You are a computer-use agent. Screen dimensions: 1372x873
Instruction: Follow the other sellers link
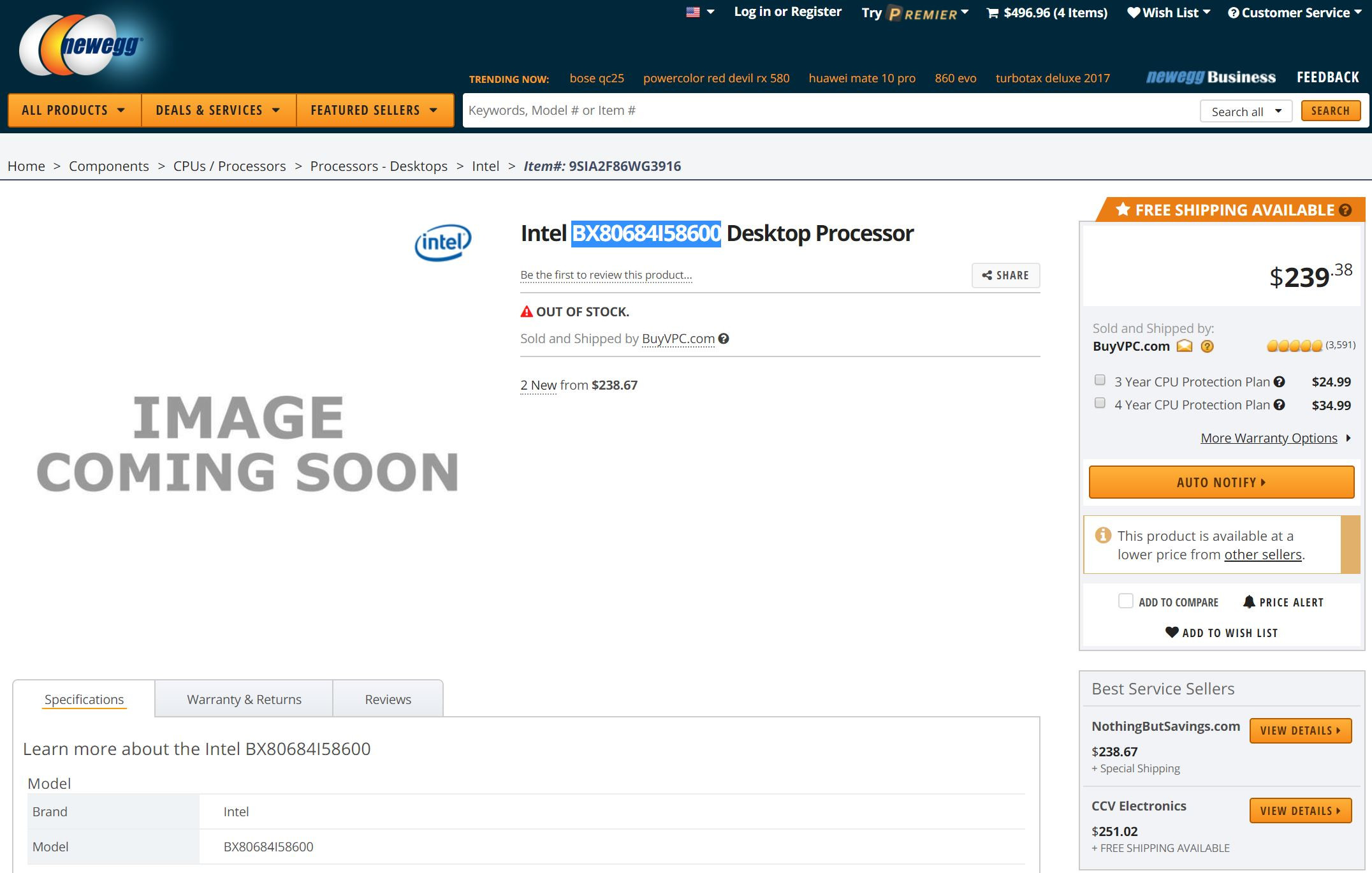(x=1262, y=555)
